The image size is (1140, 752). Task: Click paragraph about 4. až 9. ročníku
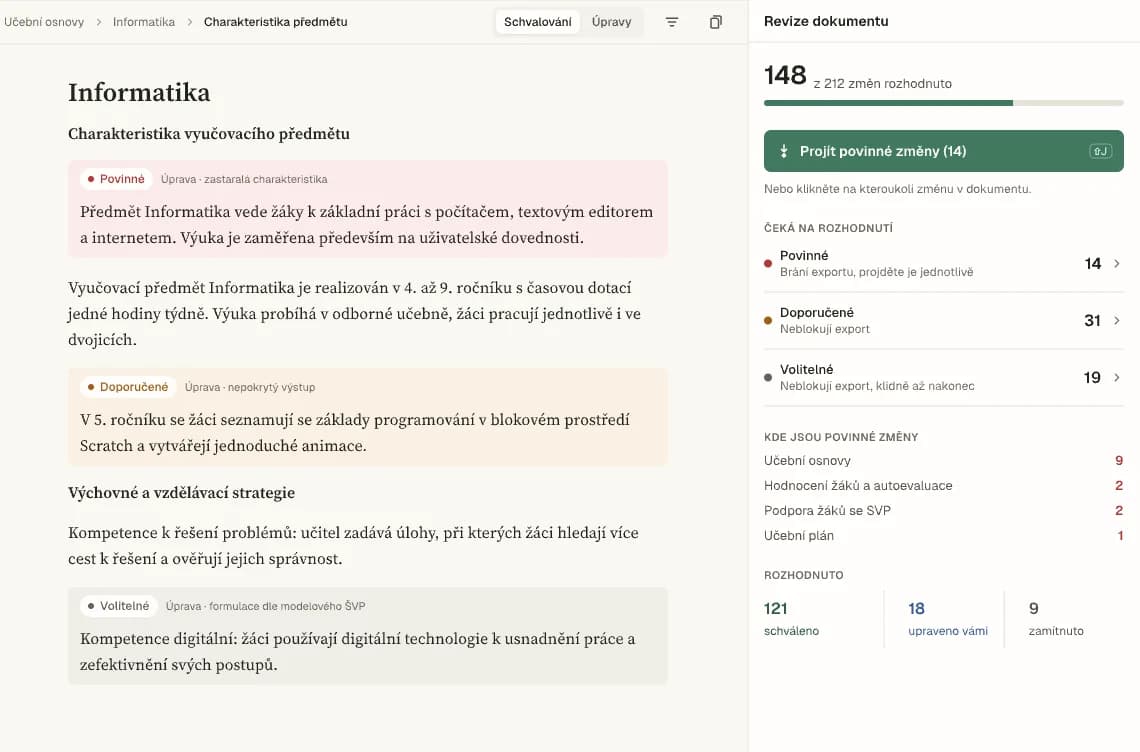354,313
